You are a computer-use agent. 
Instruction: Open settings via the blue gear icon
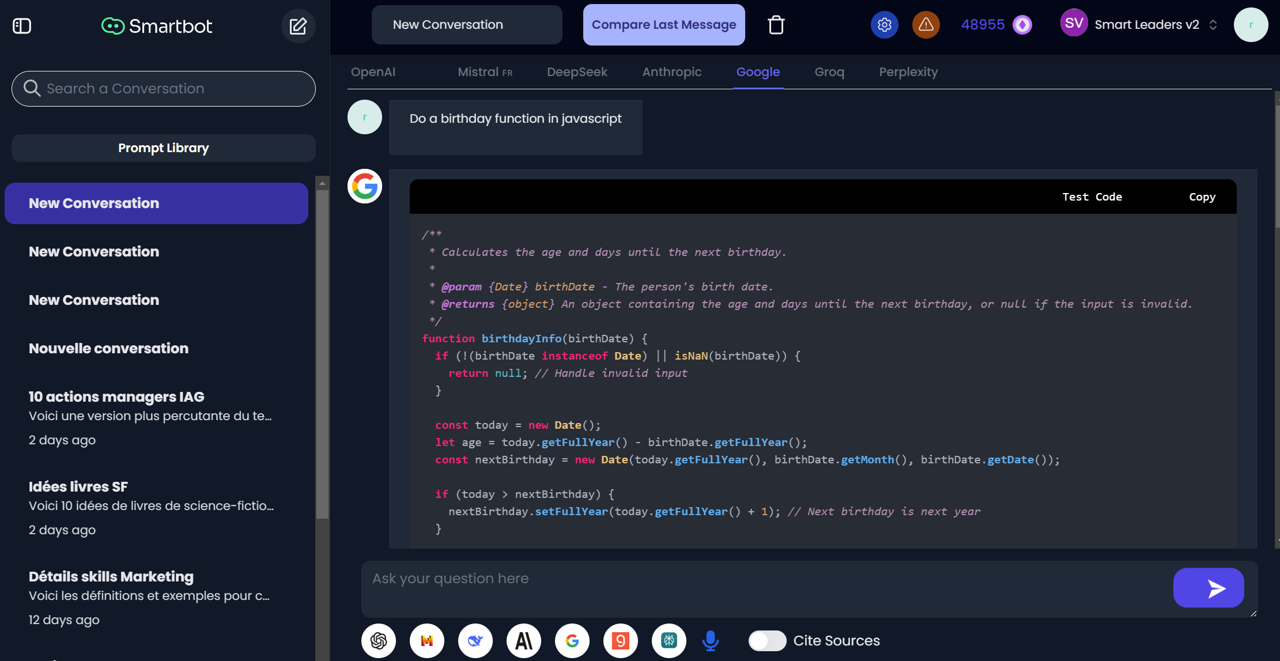[884, 25]
